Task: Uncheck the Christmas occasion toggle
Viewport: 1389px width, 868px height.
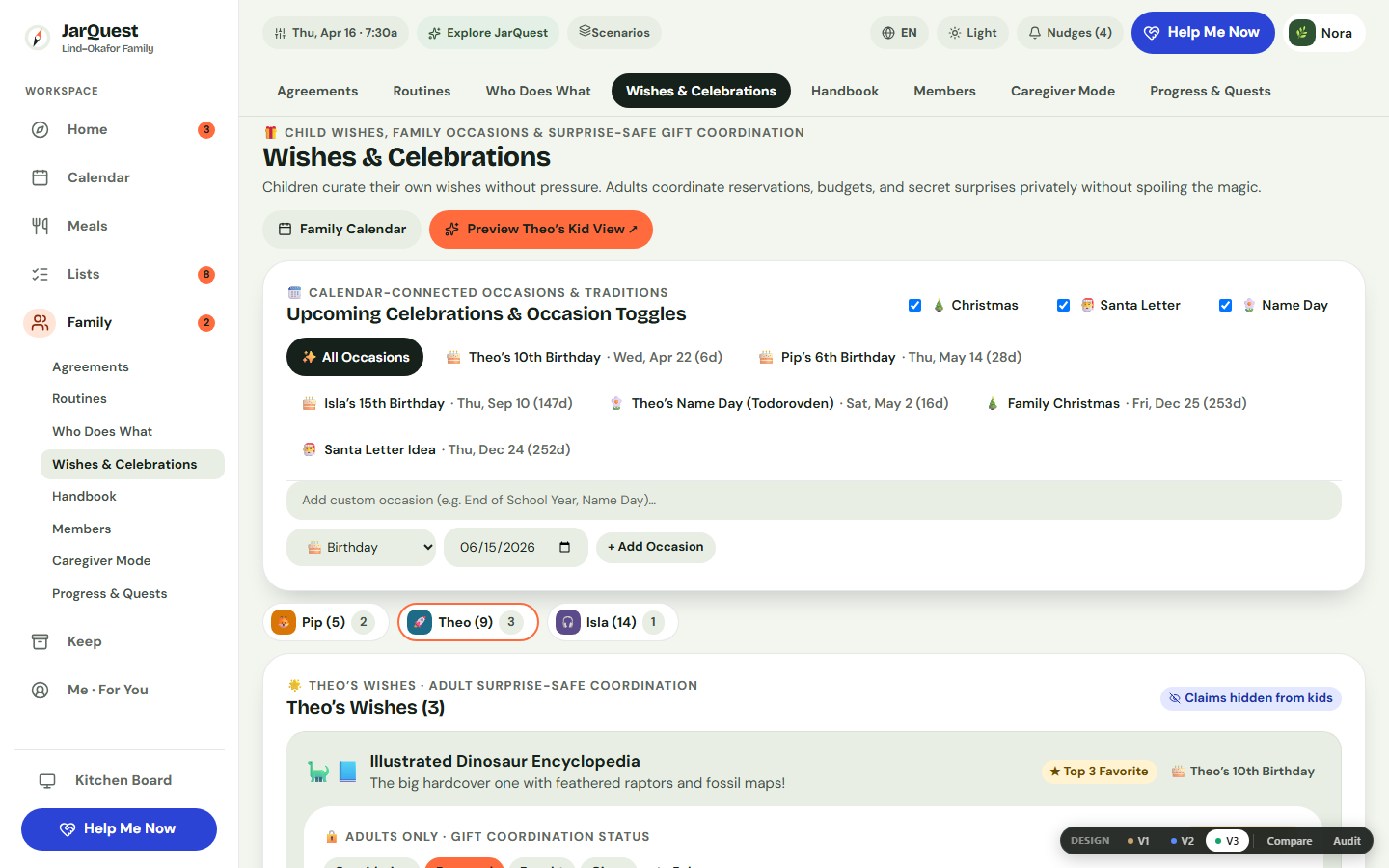Action: pyautogui.click(x=914, y=305)
